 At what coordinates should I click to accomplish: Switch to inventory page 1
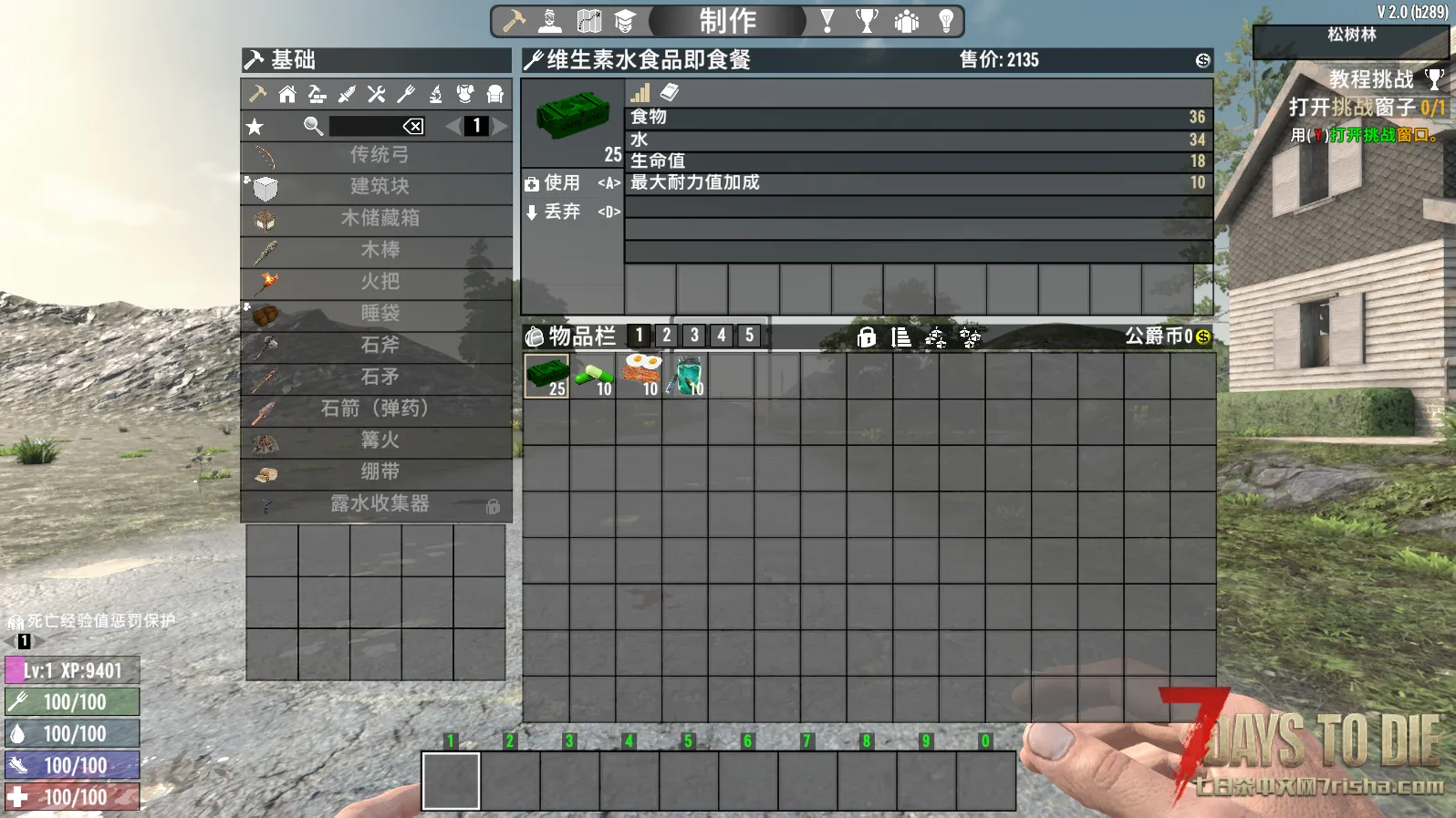click(640, 336)
